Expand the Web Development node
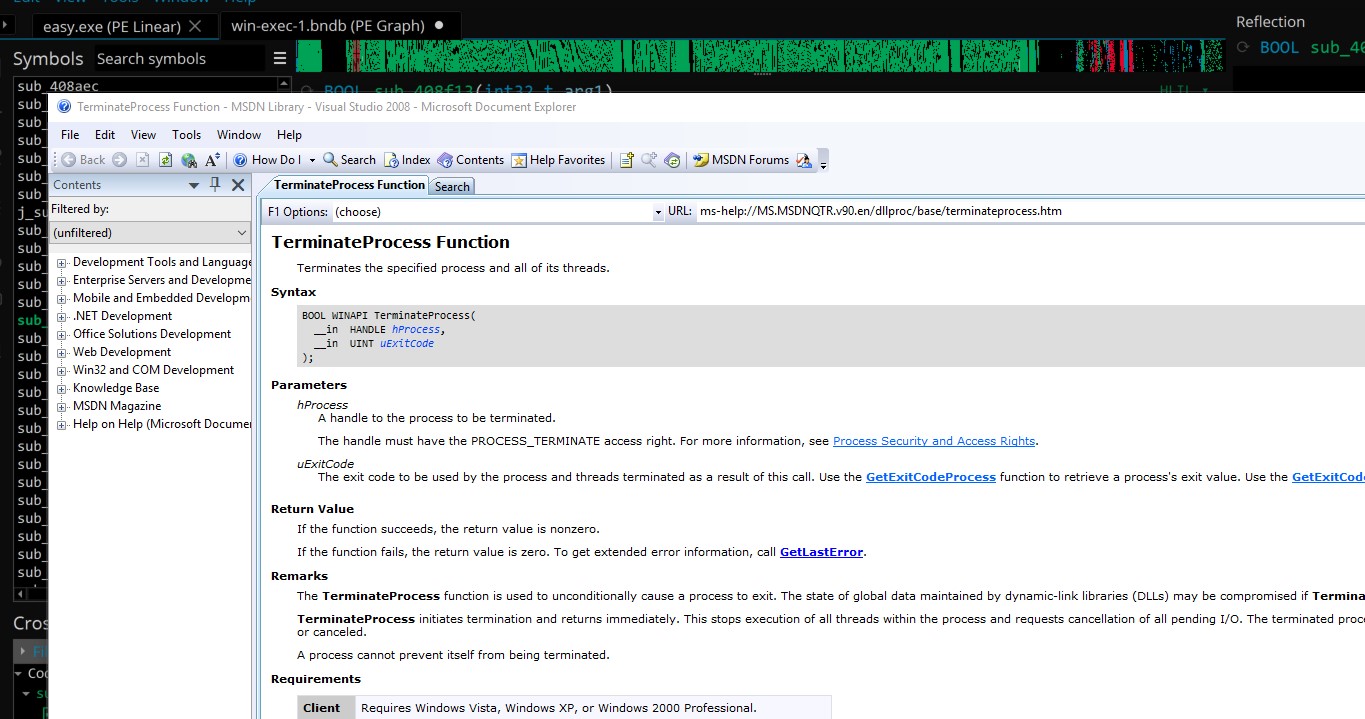 (62, 353)
